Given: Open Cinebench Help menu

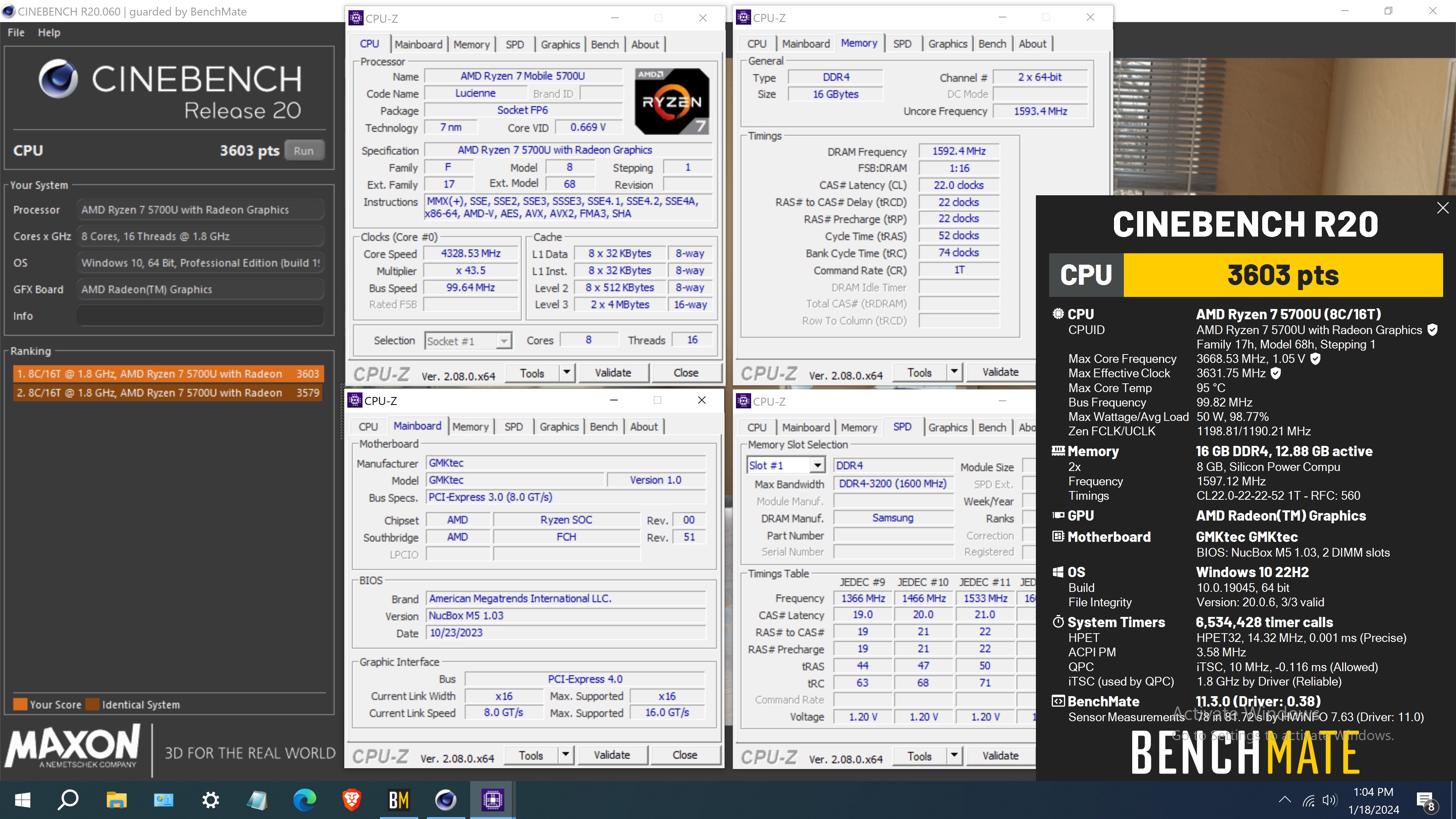Looking at the screenshot, I should click(x=49, y=32).
